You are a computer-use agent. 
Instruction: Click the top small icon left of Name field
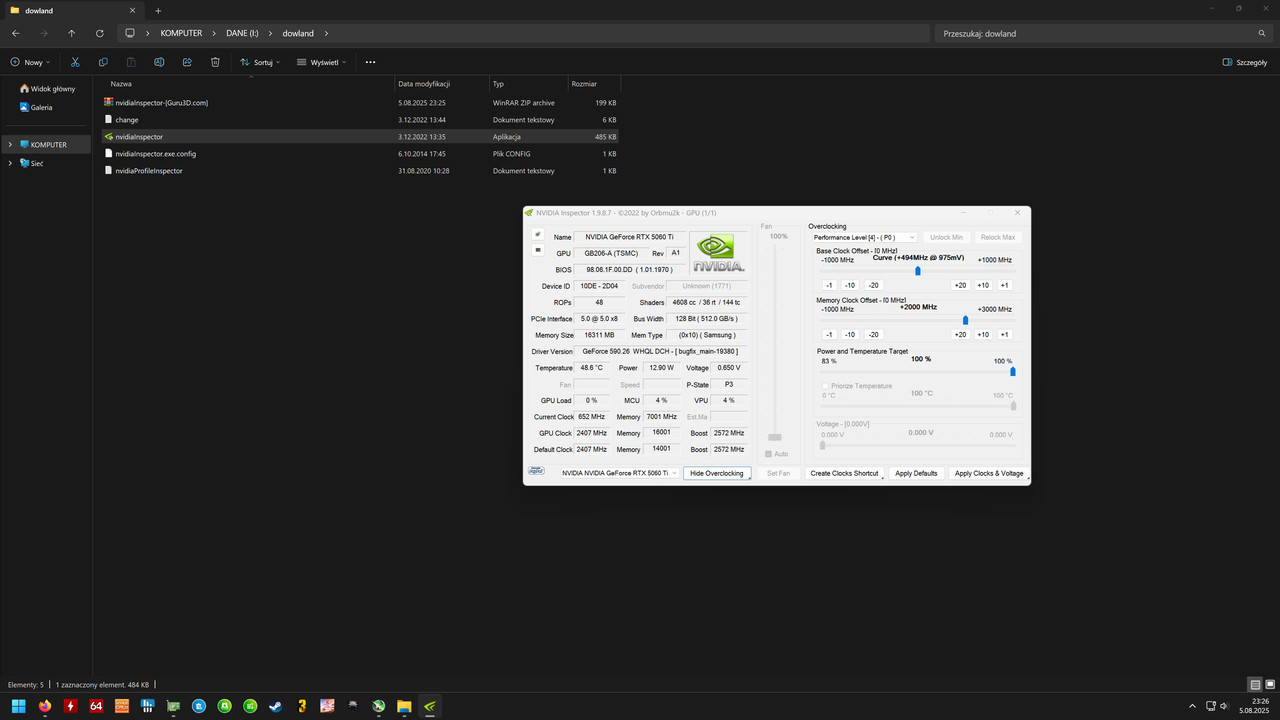point(538,234)
